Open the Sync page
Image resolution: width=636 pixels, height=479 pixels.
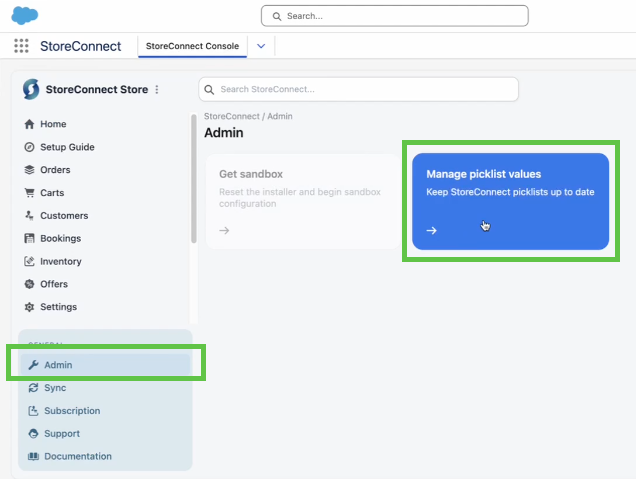point(55,388)
